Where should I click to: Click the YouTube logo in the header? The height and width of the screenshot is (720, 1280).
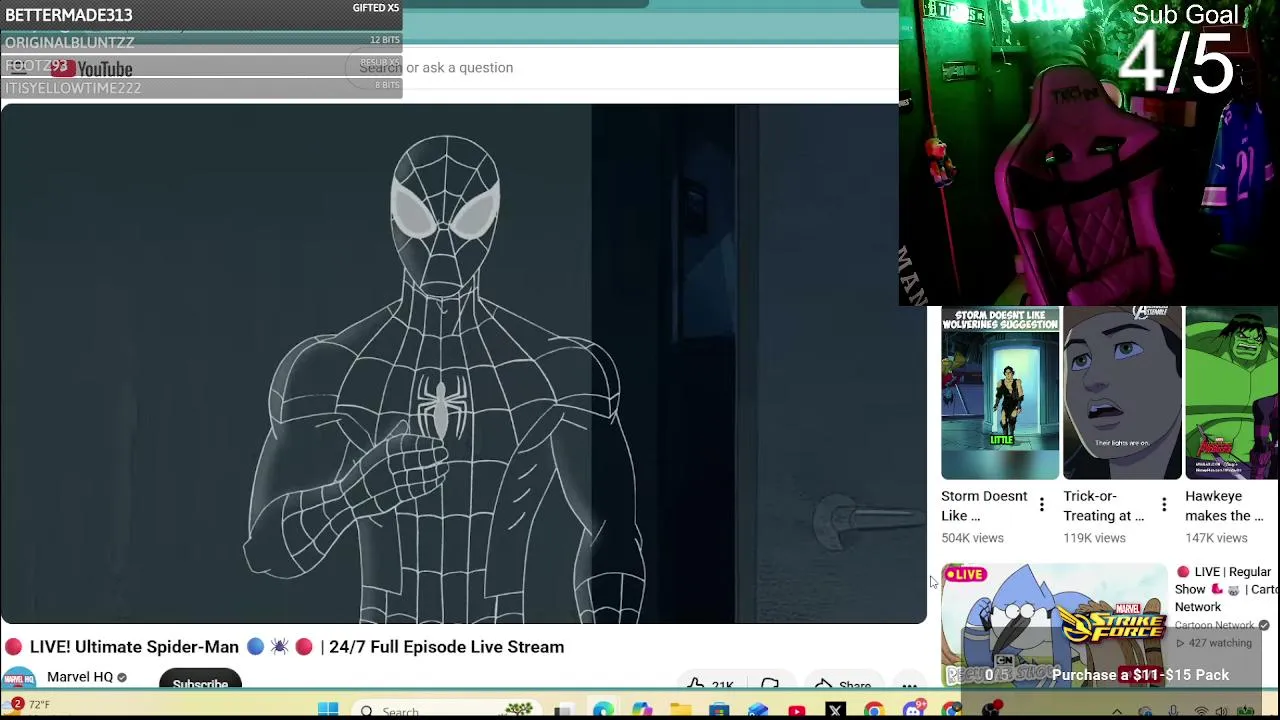[x=92, y=69]
